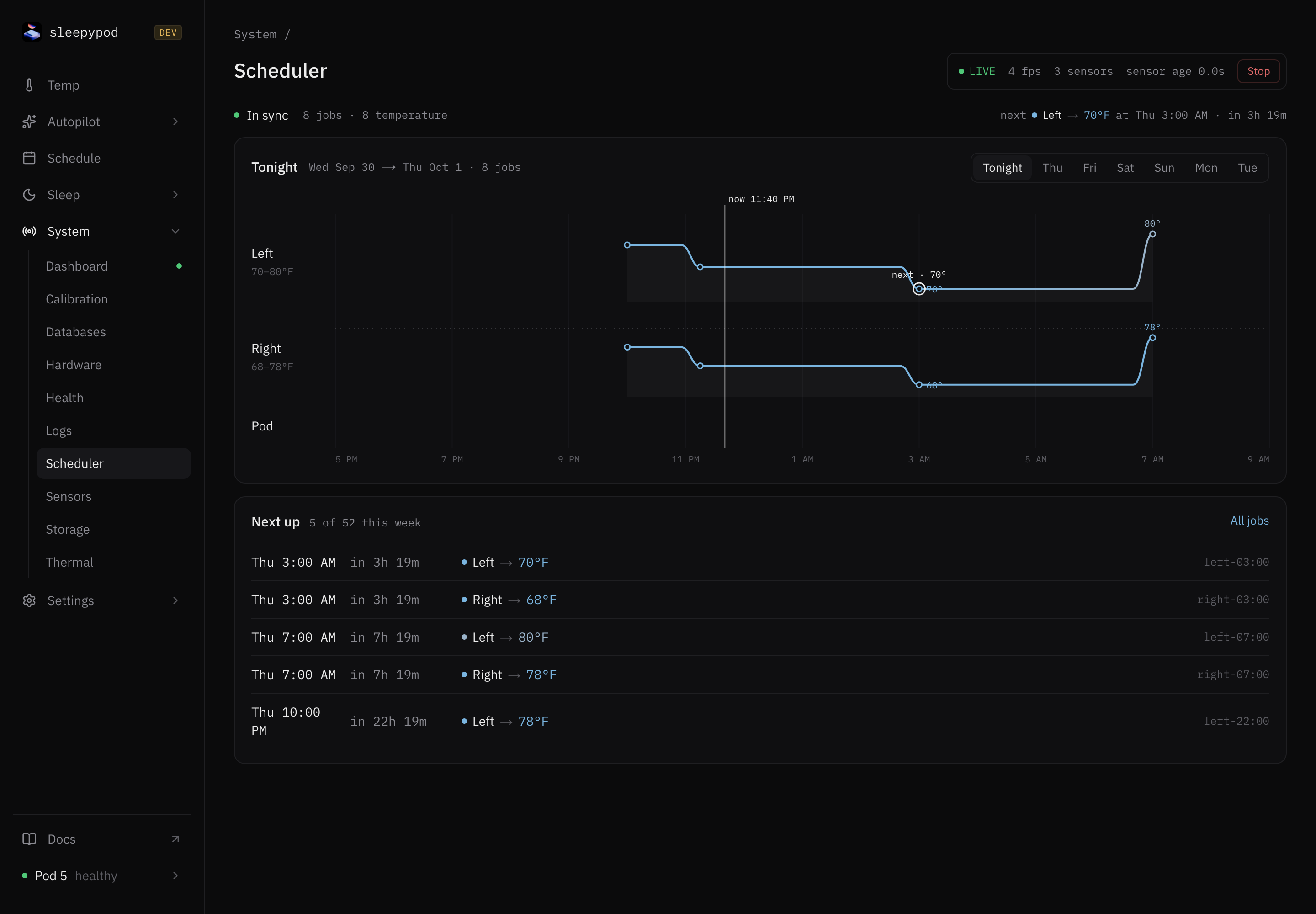This screenshot has width=1316, height=914.
Task: Open the Sensors page
Action: point(113,496)
